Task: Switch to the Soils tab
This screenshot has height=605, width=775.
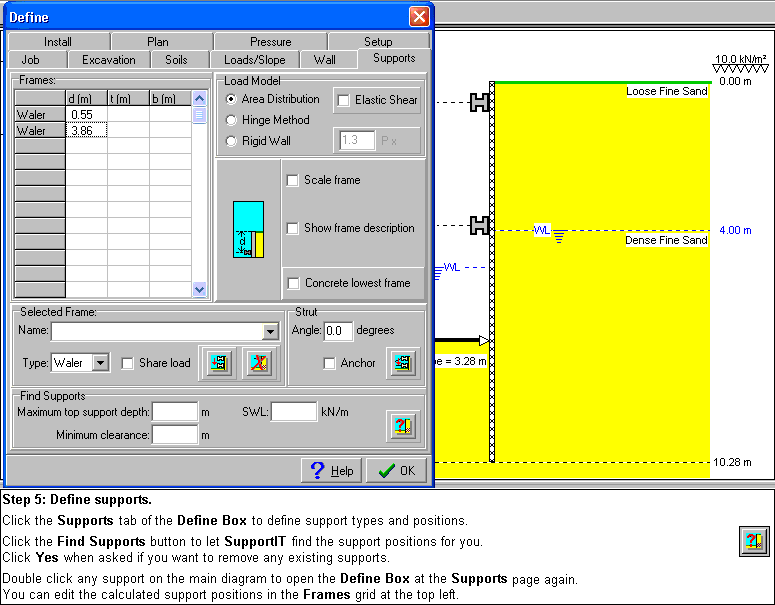Action: pos(176,60)
